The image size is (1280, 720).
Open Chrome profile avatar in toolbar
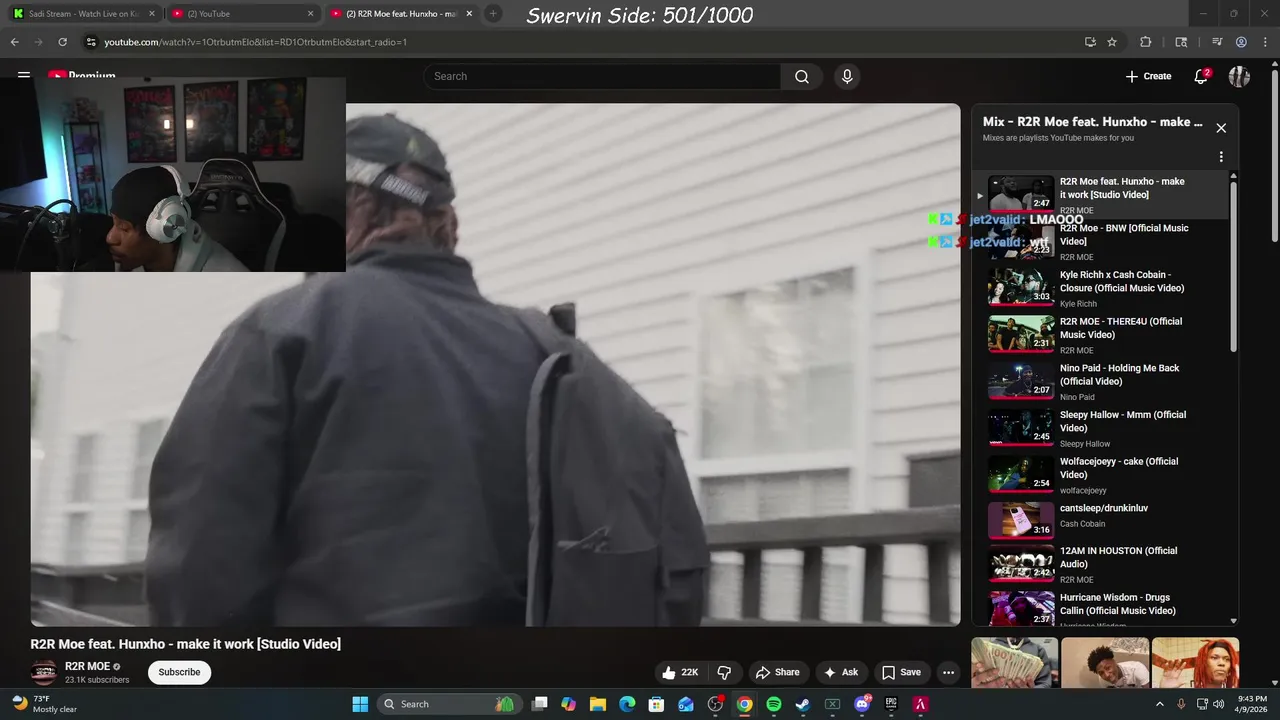(1241, 42)
